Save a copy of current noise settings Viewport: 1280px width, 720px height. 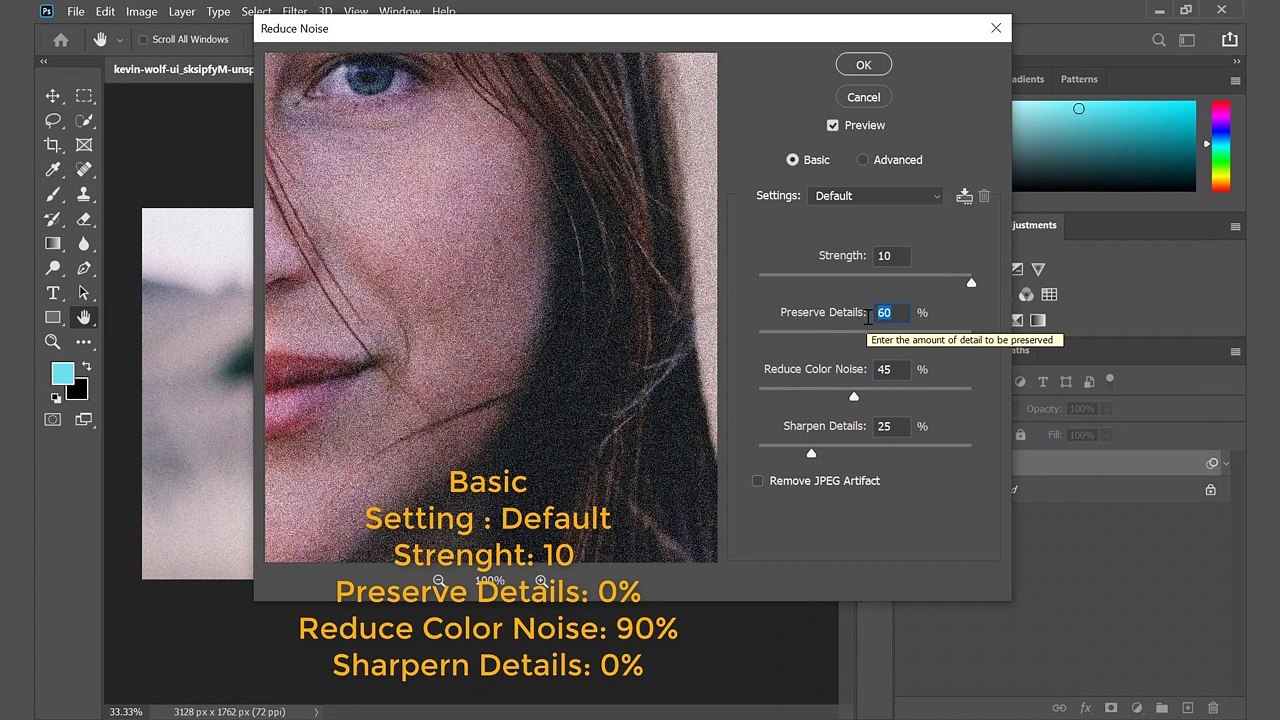(964, 196)
